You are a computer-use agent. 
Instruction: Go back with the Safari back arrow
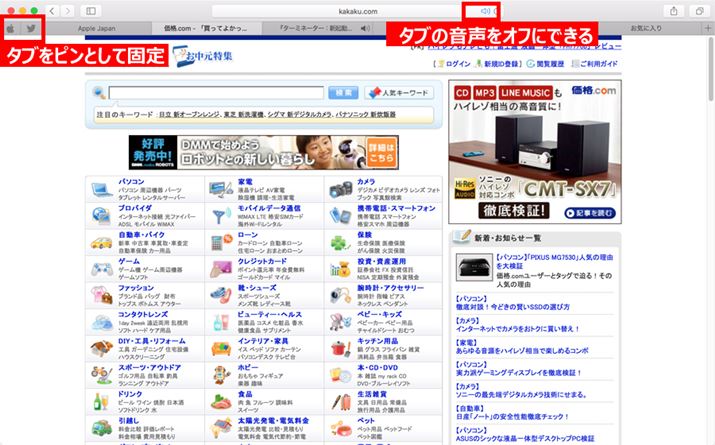click(x=52, y=11)
